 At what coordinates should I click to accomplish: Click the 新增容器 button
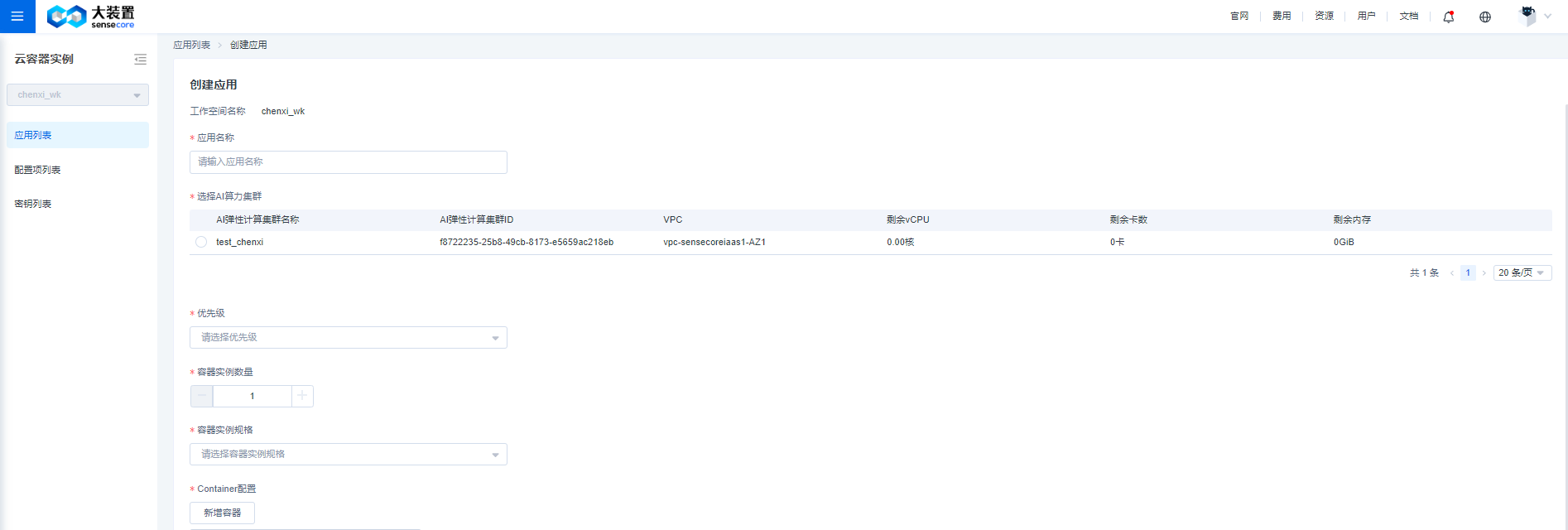pyautogui.click(x=222, y=513)
